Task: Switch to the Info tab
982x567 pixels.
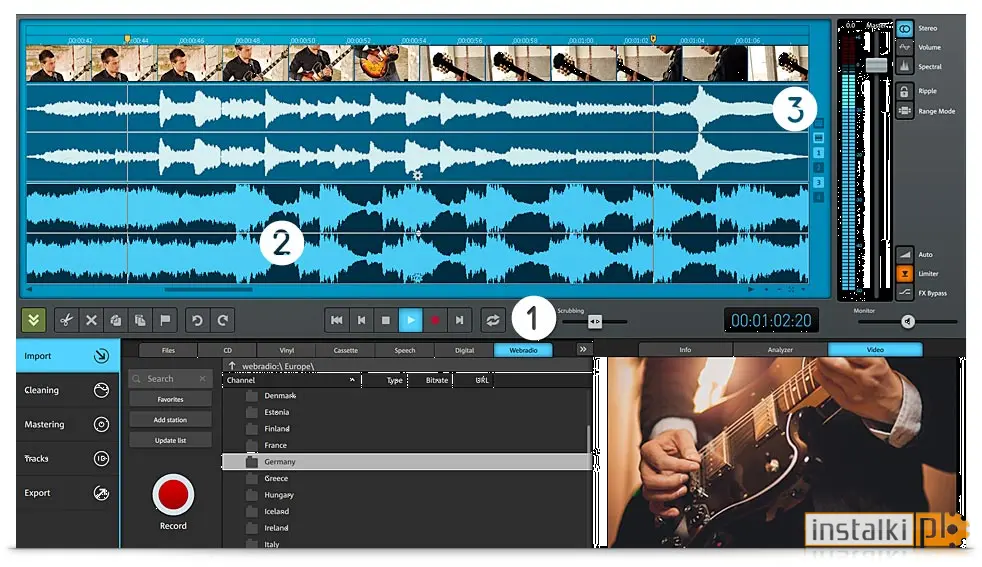Action: point(685,350)
